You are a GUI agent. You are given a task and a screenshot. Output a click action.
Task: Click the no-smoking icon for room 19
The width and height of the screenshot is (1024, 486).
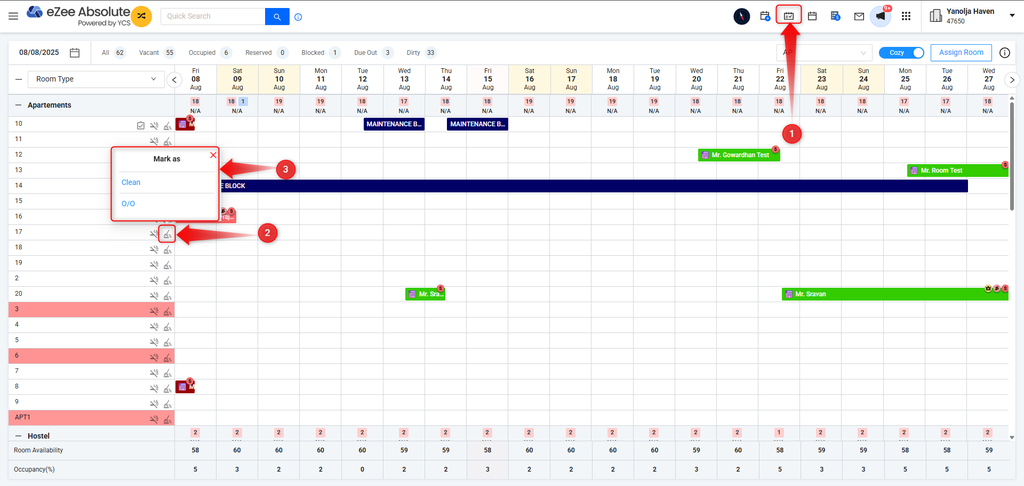pos(153,263)
